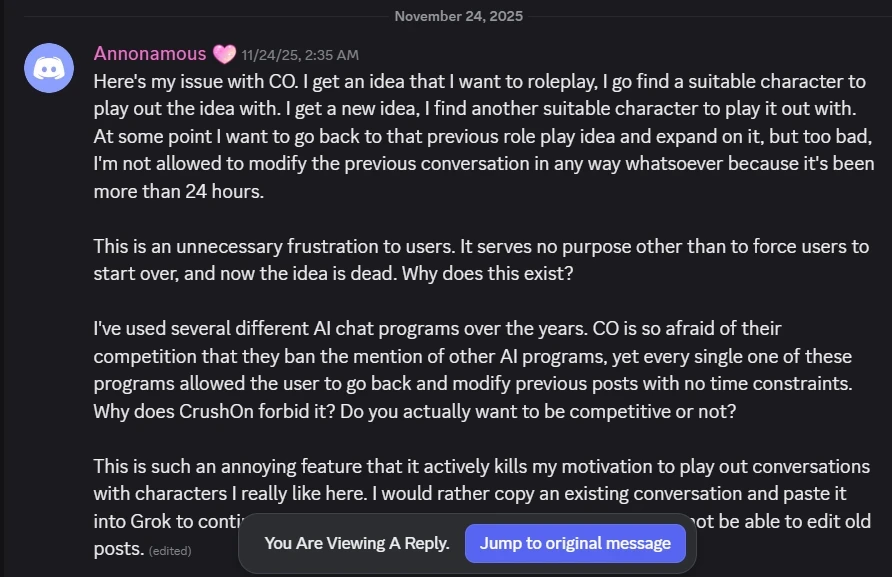Click the (edited) tag after the message

point(170,550)
